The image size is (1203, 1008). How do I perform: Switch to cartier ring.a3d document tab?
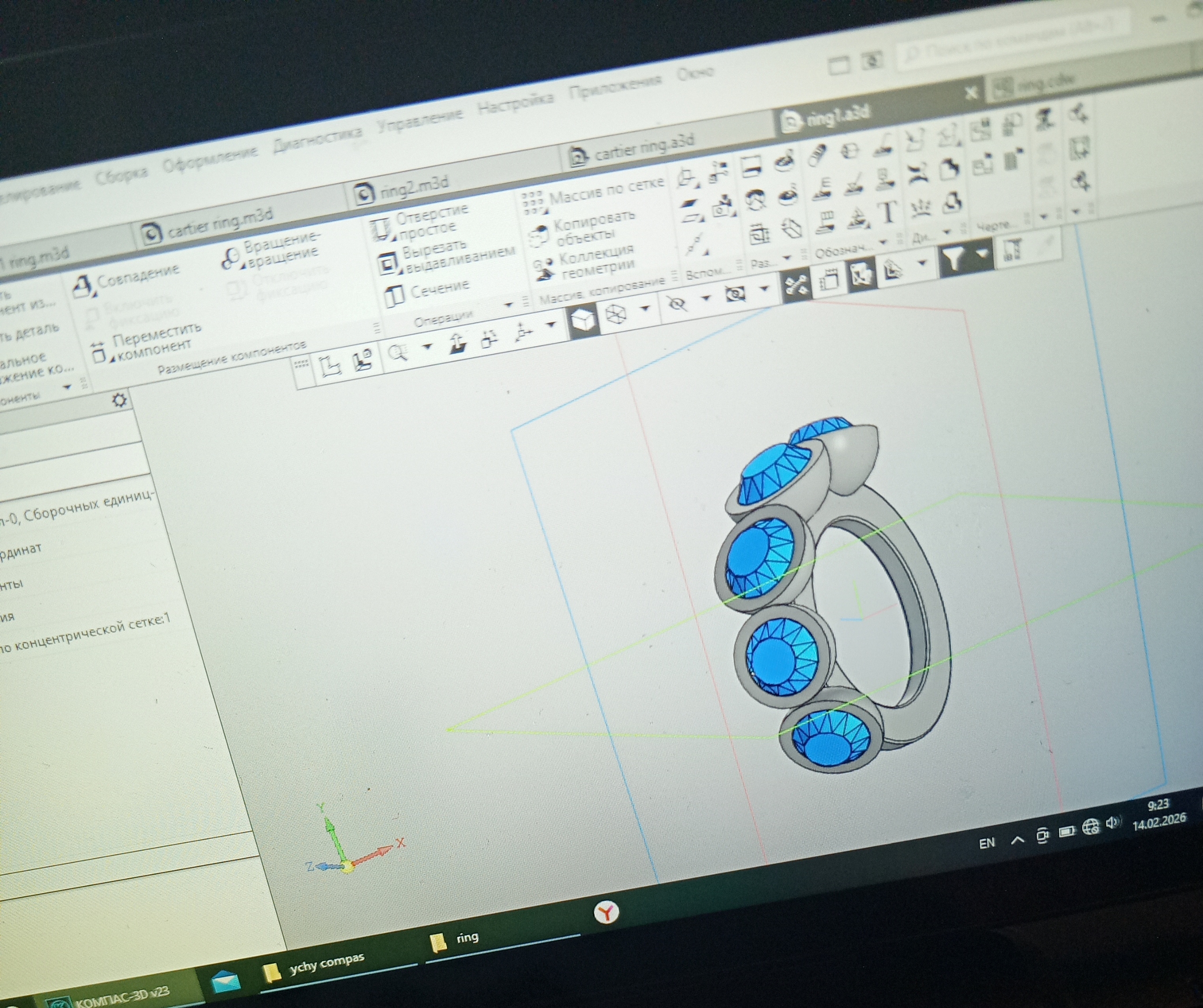tap(643, 148)
